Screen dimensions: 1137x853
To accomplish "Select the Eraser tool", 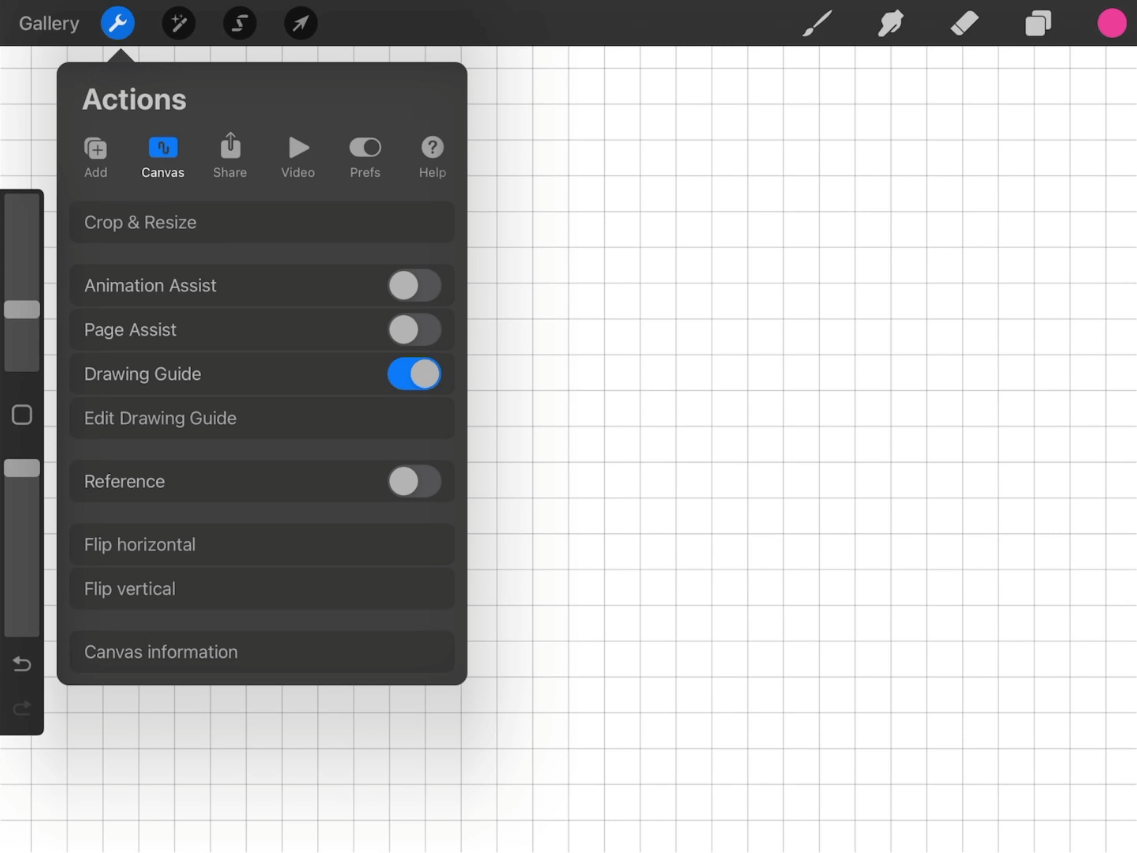I will 963,23.
